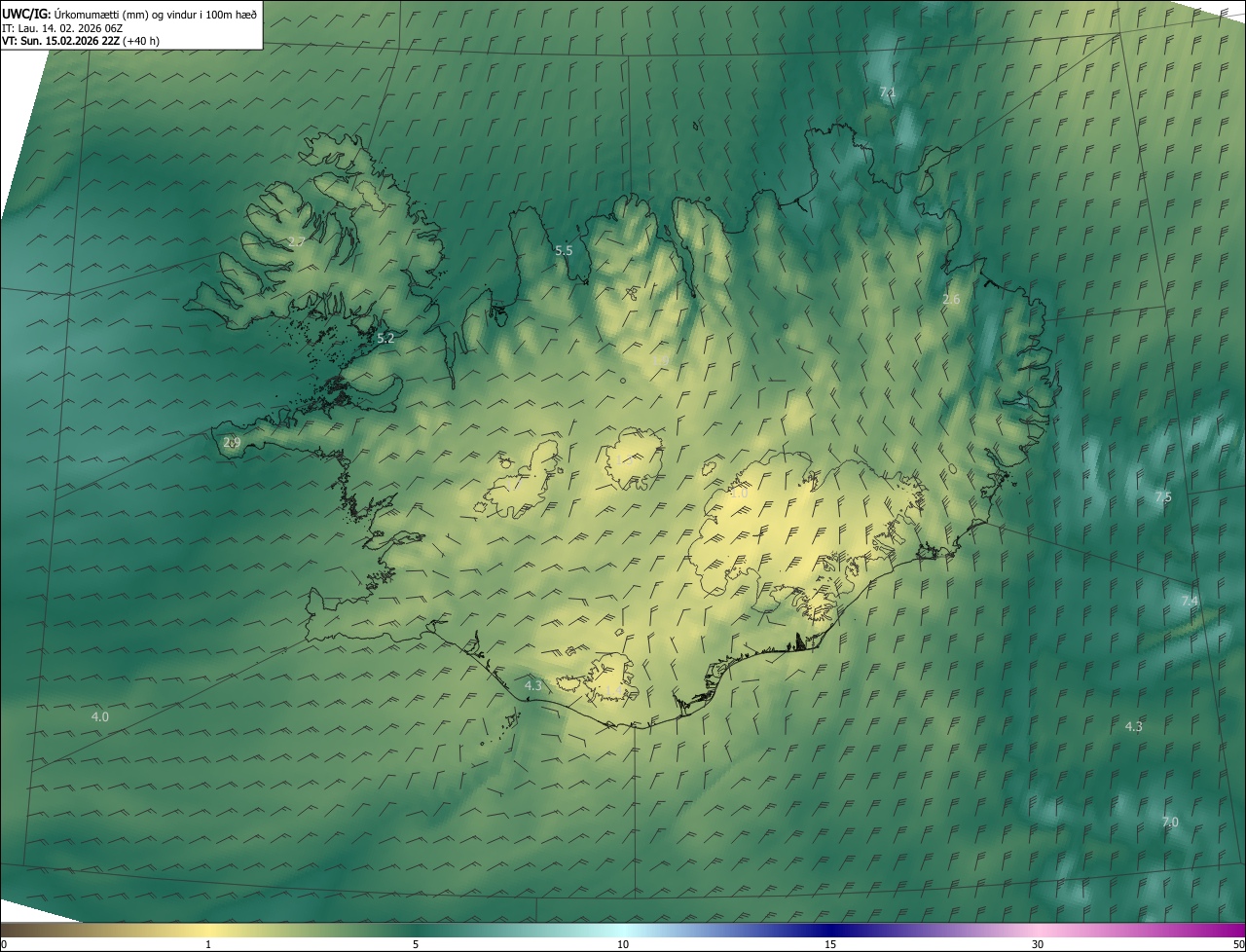Click the 10 label on the color scale
This screenshot has height=952, width=1246.
point(623,944)
